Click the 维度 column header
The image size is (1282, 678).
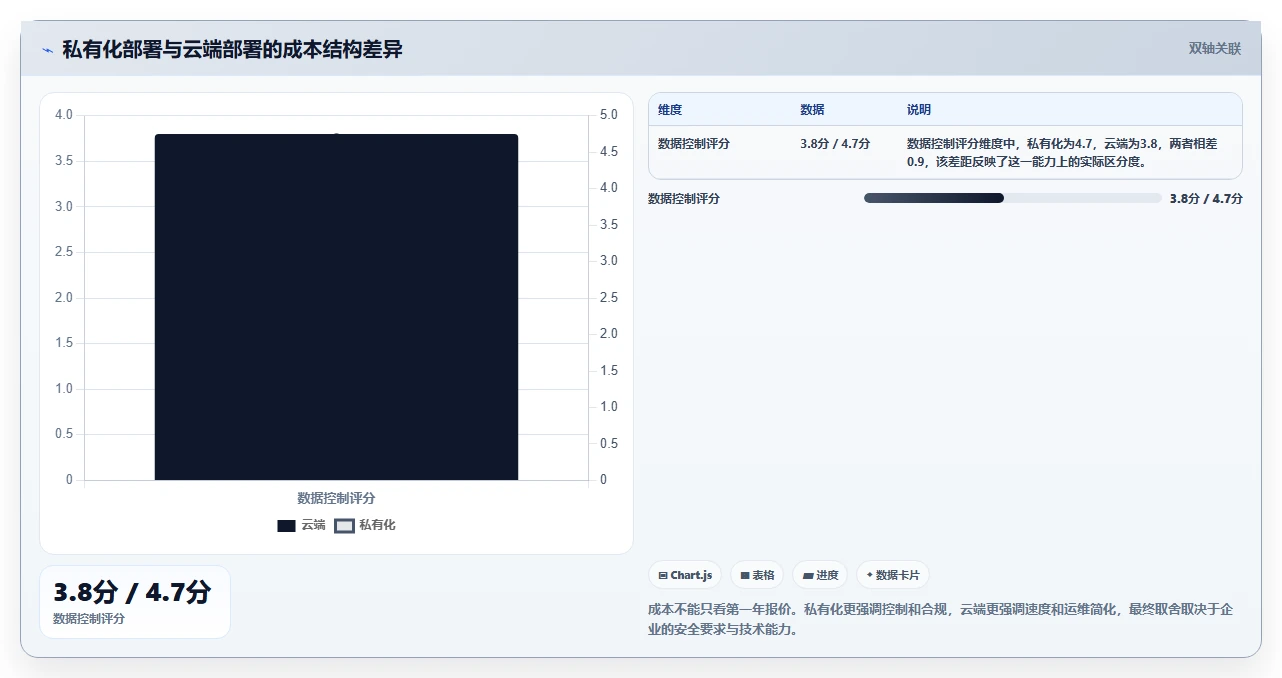point(670,110)
